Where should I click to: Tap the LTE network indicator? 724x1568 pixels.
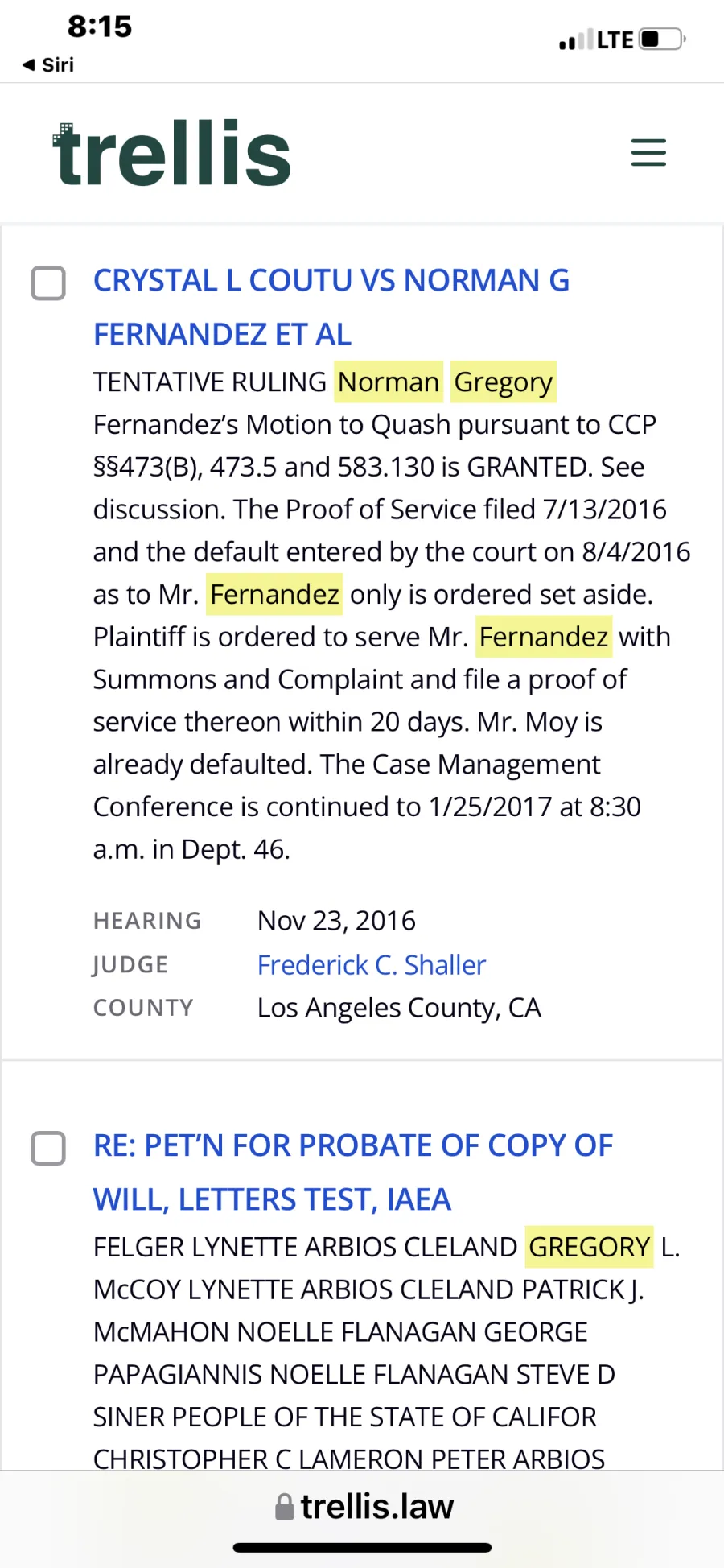click(615, 39)
